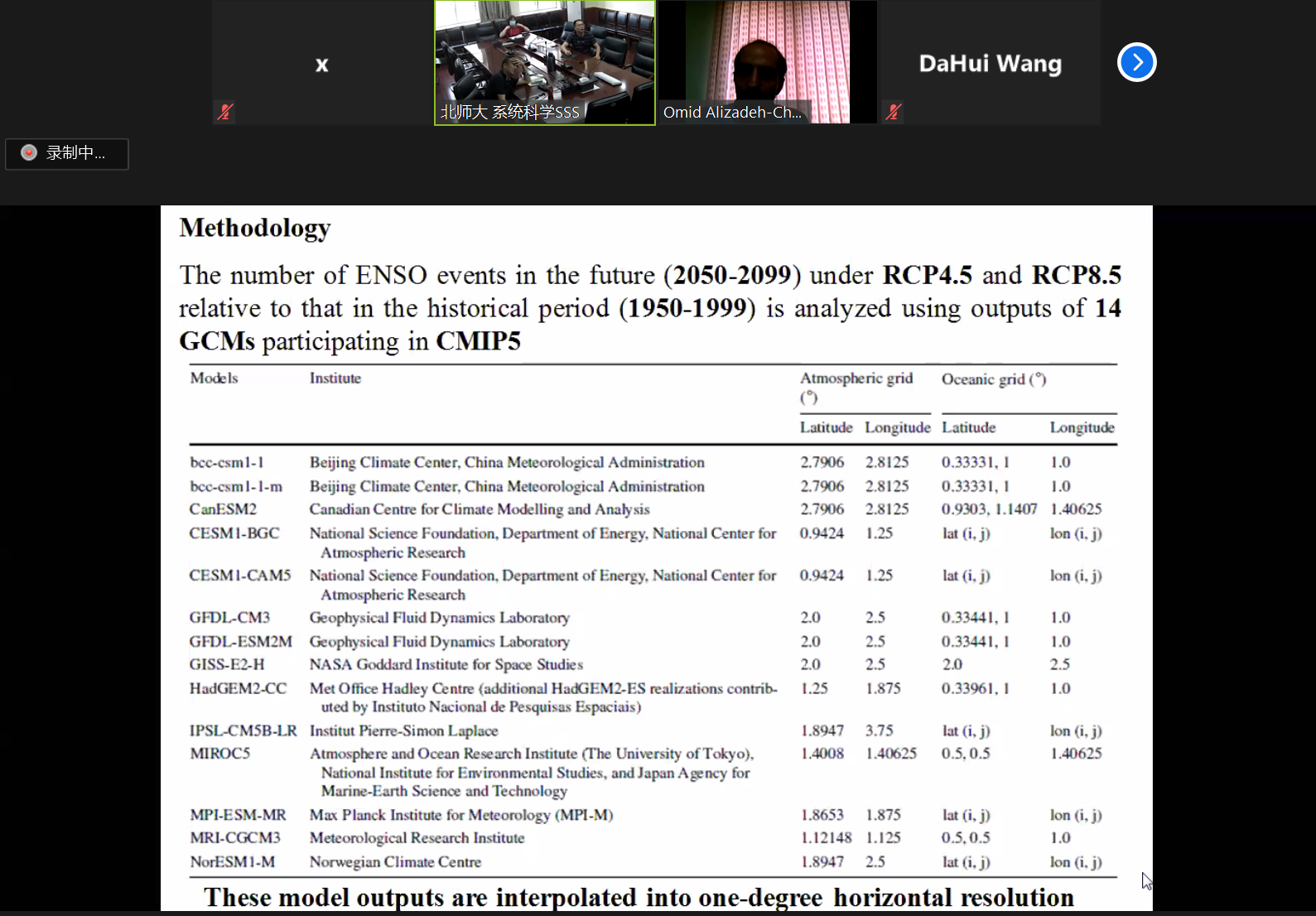The height and width of the screenshot is (916, 1316).
Task: Click the Omid Alizadeh-Ch... name label
Action: [732, 113]
